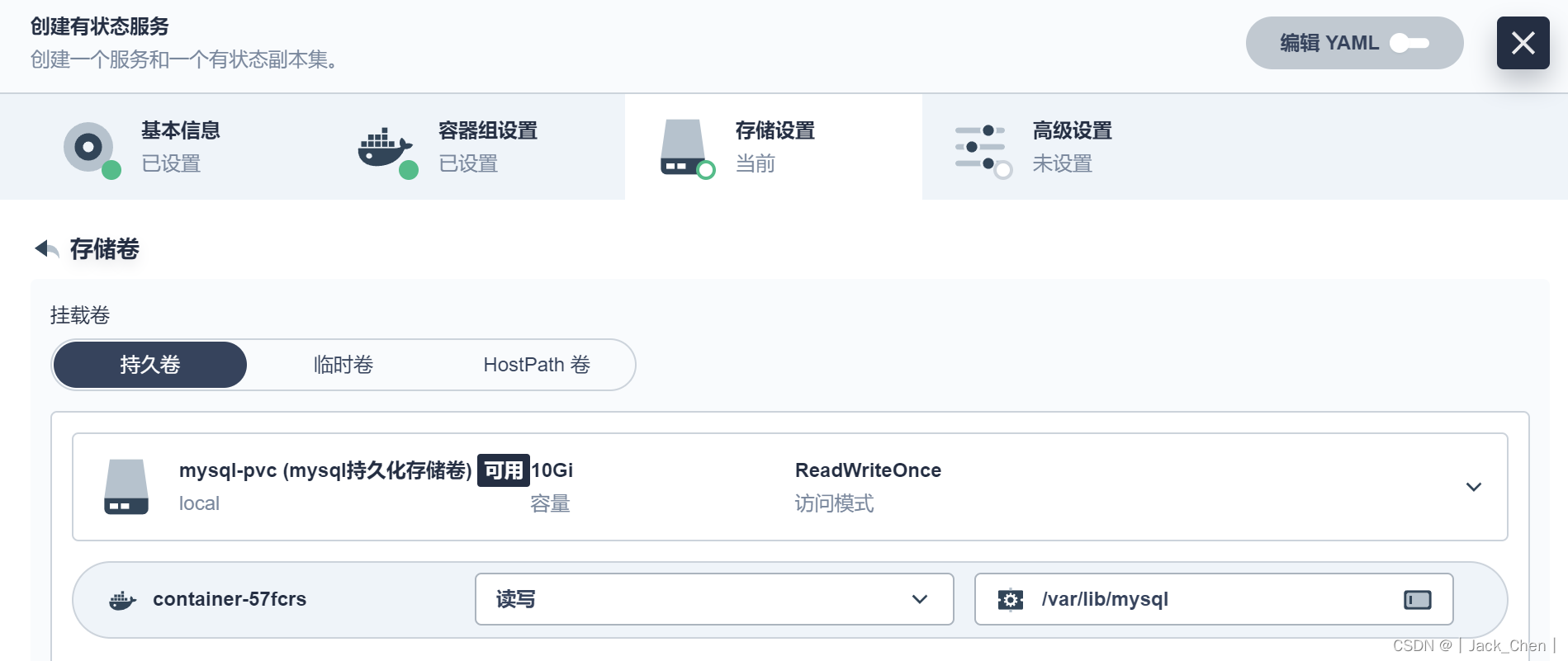
Task: Select the 存储设置 step tab
Action: [774, 146]
